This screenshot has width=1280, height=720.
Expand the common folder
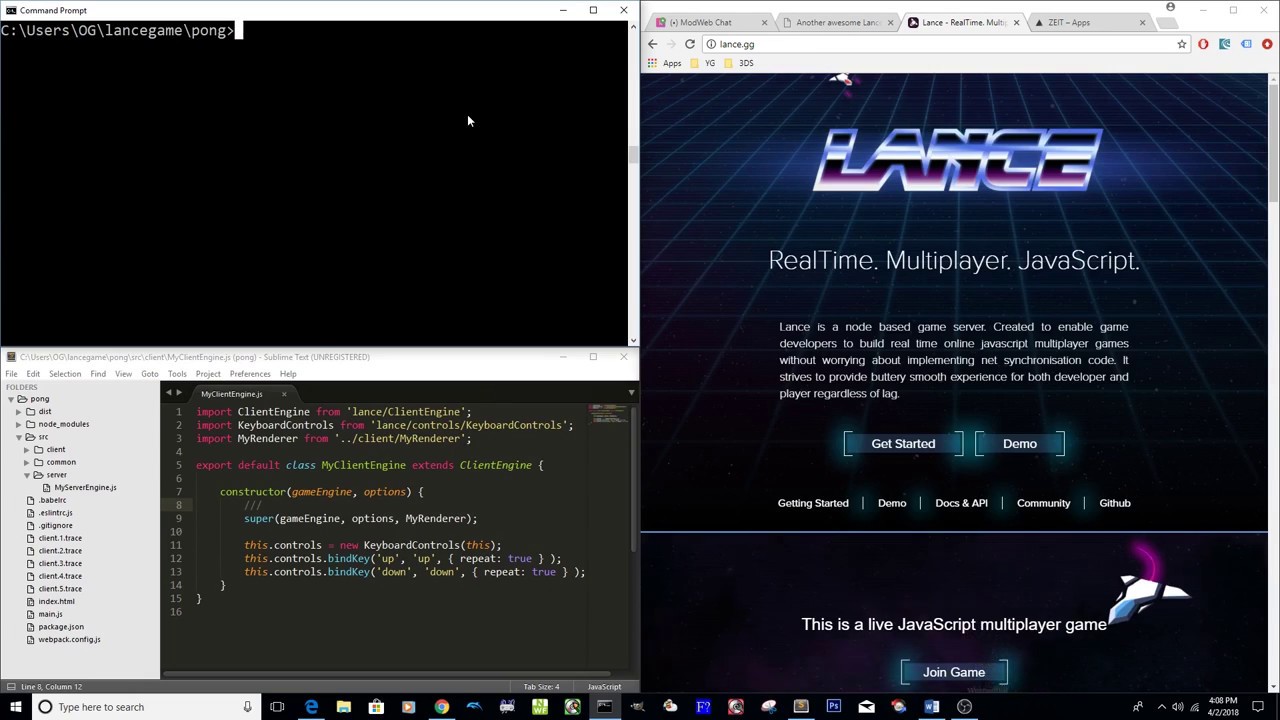[26, 462]
